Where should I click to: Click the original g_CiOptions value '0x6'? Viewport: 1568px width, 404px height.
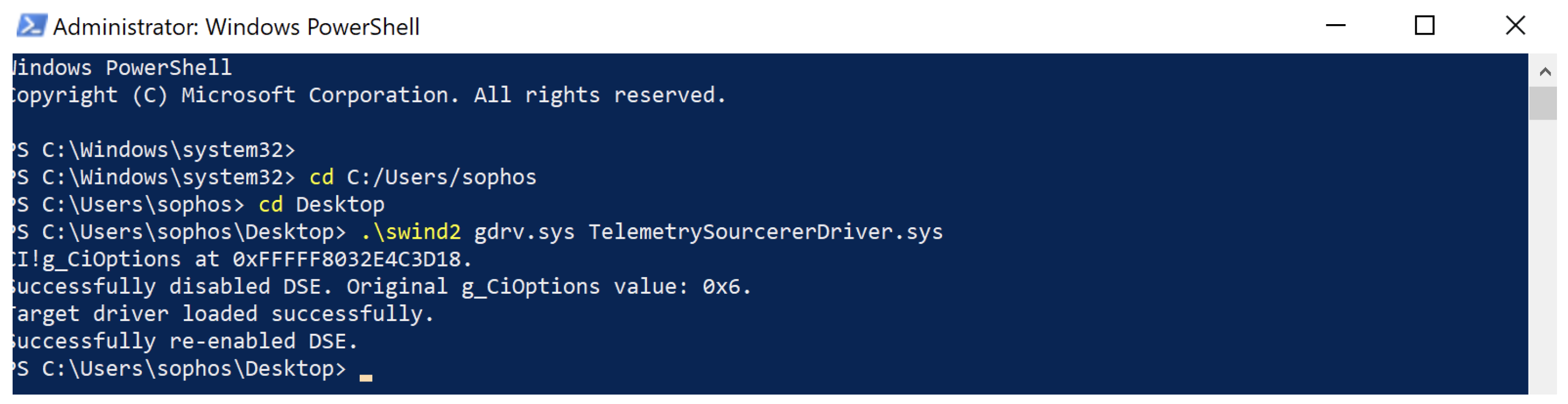click(x=722, y=287)
